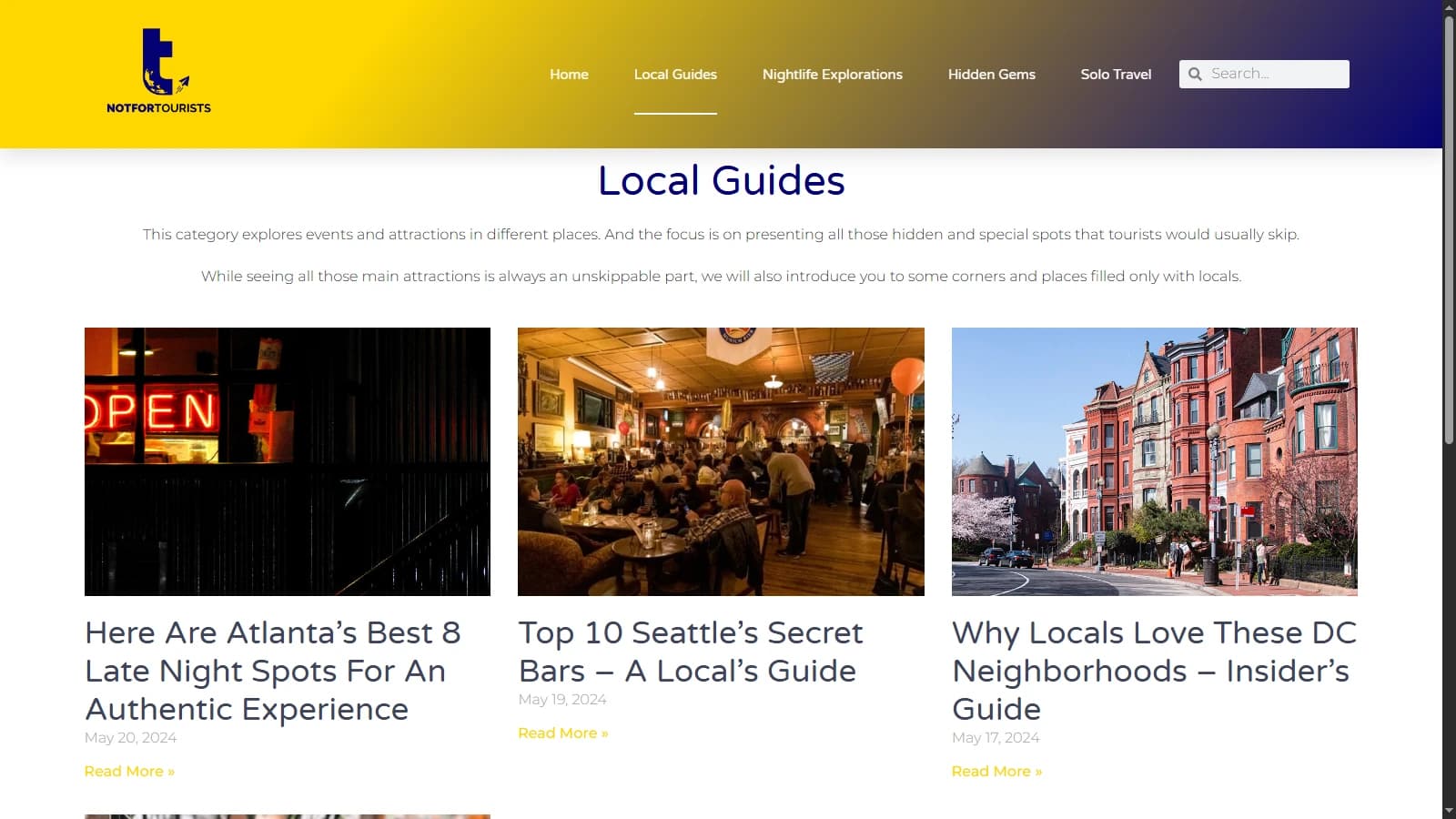Type in the Search input field
The width and height of the screenshot is (1456, 819).
(x=1276, y=74)
